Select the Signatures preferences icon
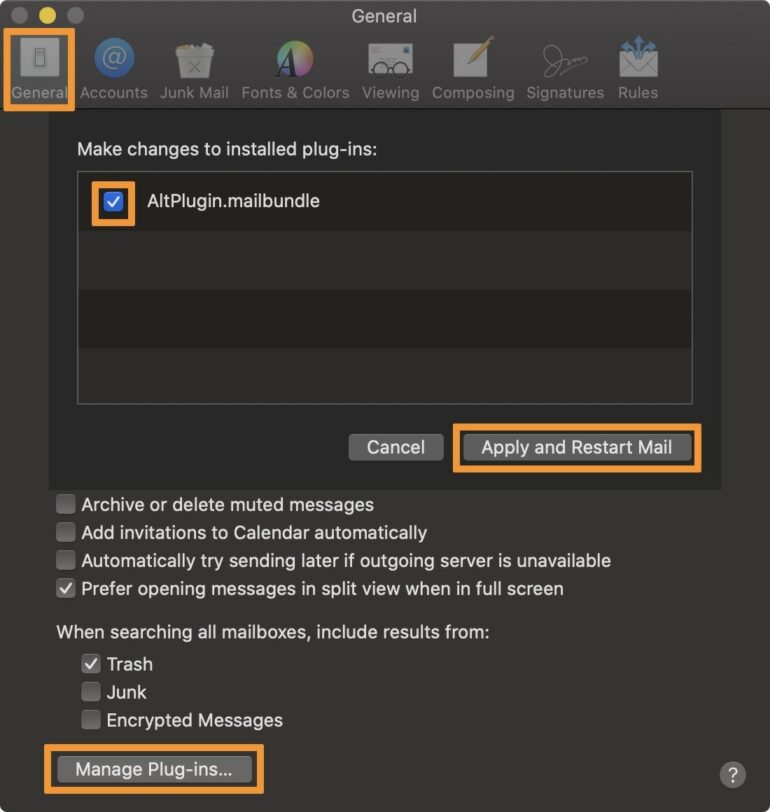The height and width of the screenshot is (812, 770). point(565,68)
